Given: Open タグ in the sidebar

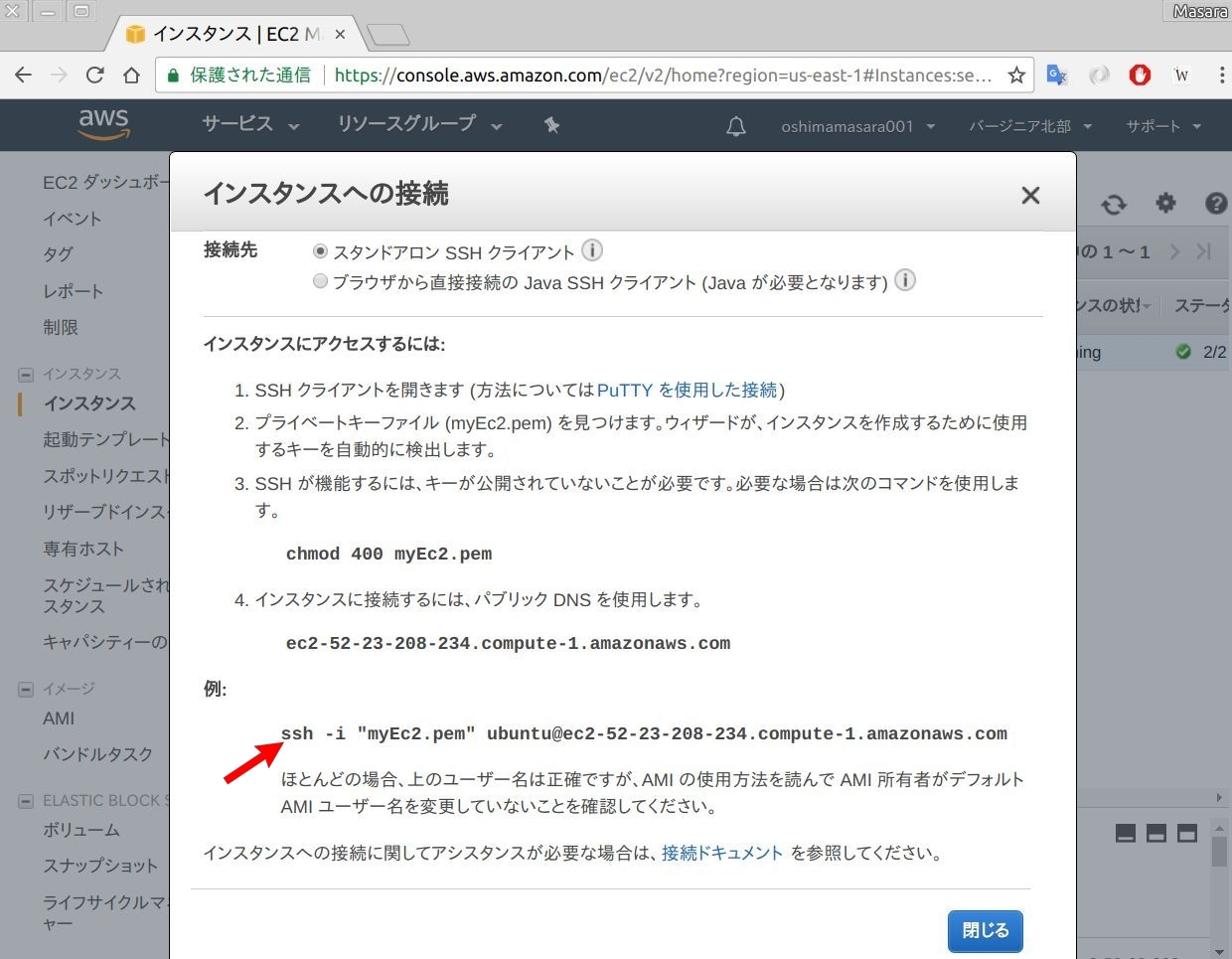Looking at the screenshot, I should point(59,254).
